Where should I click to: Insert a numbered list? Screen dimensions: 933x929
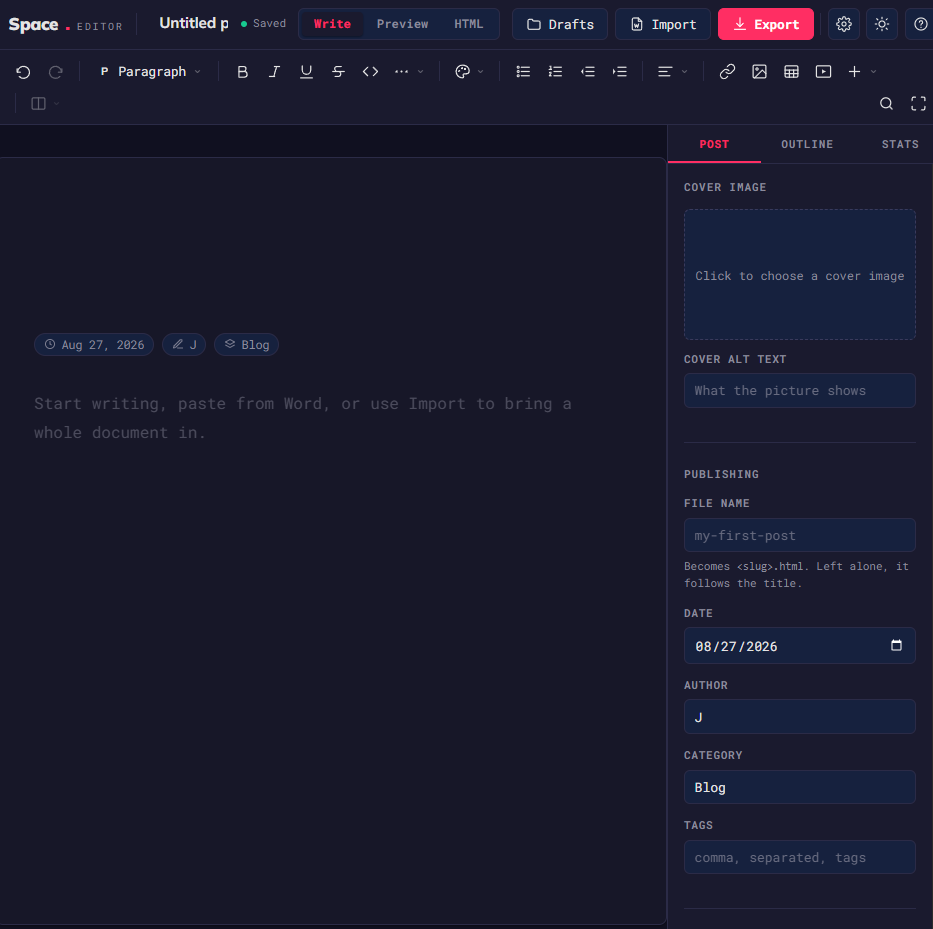point(555,72)
